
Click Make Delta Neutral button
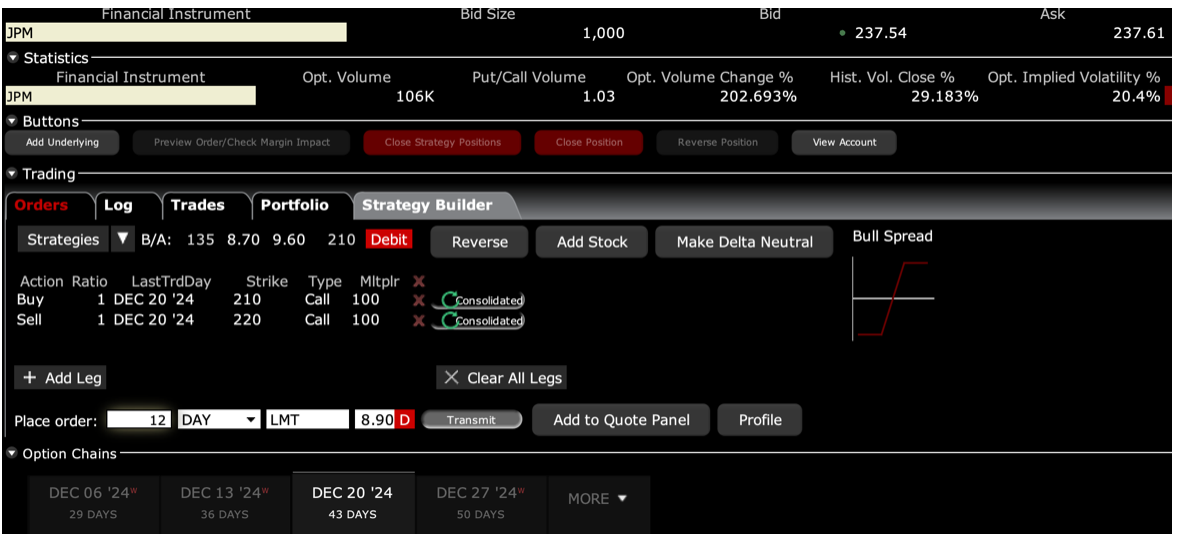point(744,242)
